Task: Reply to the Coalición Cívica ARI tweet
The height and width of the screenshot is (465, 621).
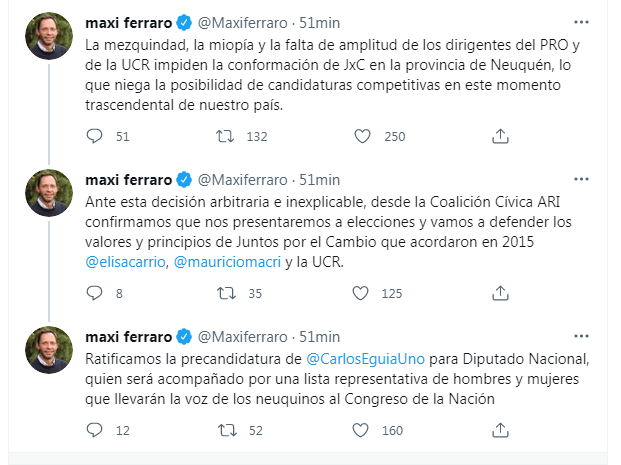Action: coord(94,293)
